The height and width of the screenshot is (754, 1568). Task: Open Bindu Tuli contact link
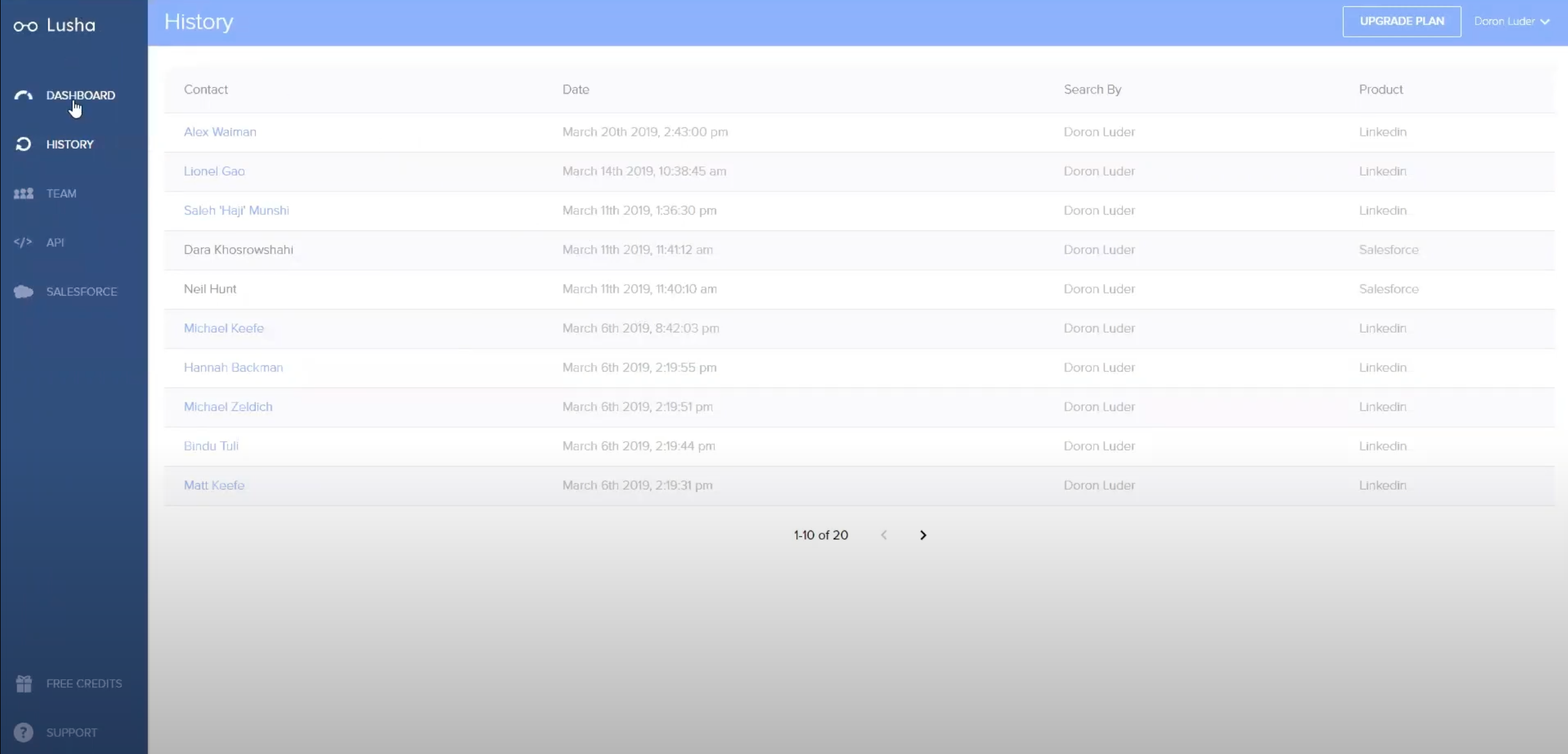211,446
